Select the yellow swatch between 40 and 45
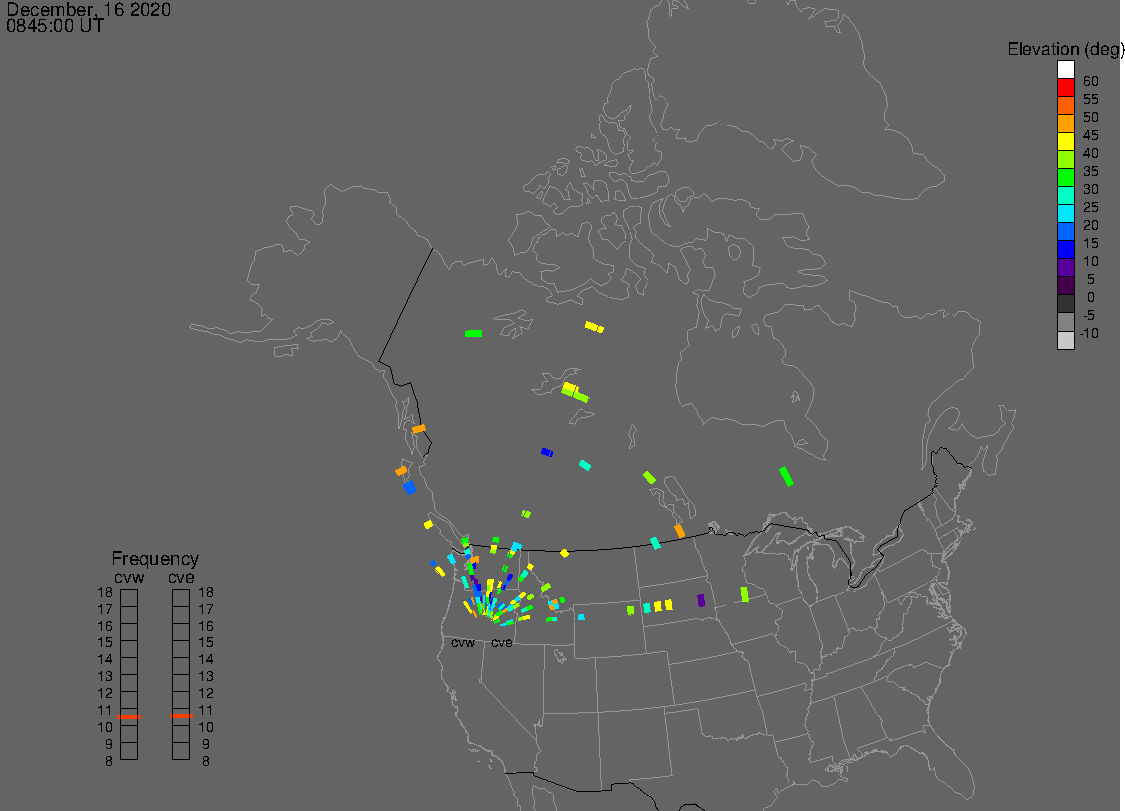This screenshot has height=811, width=1125. pyautogui.click(x=1065, y=141)
